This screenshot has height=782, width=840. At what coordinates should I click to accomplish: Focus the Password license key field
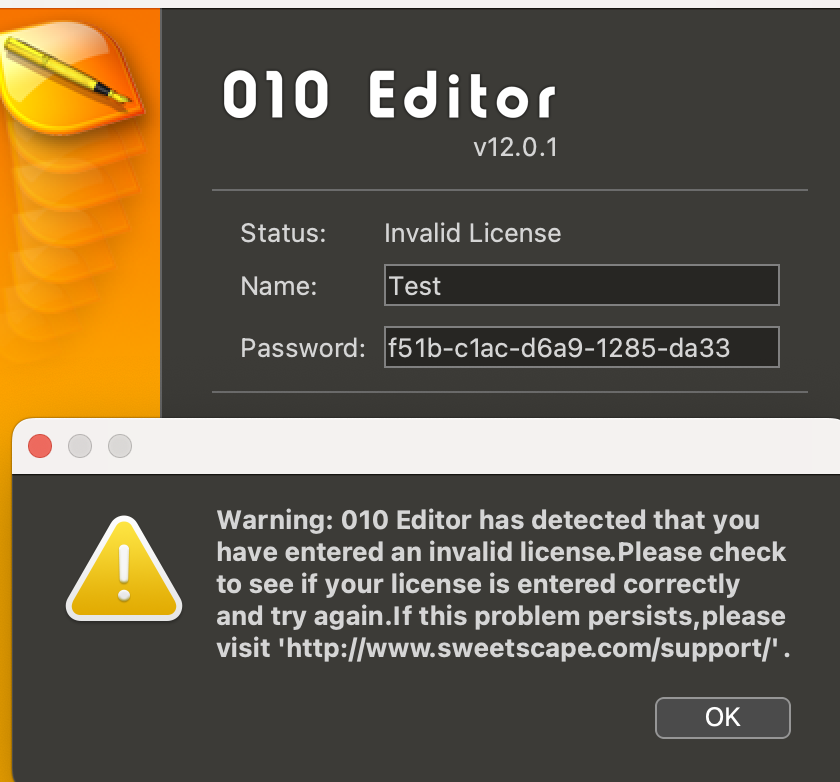click(x=581, y=348)
